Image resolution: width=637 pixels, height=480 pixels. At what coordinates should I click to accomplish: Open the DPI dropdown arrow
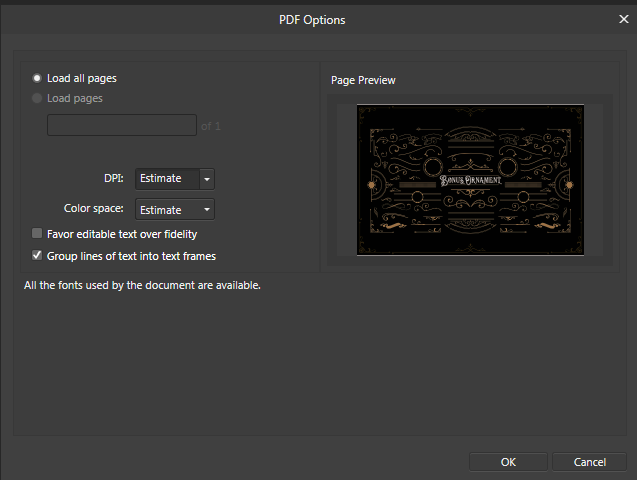tap(207, 179)
